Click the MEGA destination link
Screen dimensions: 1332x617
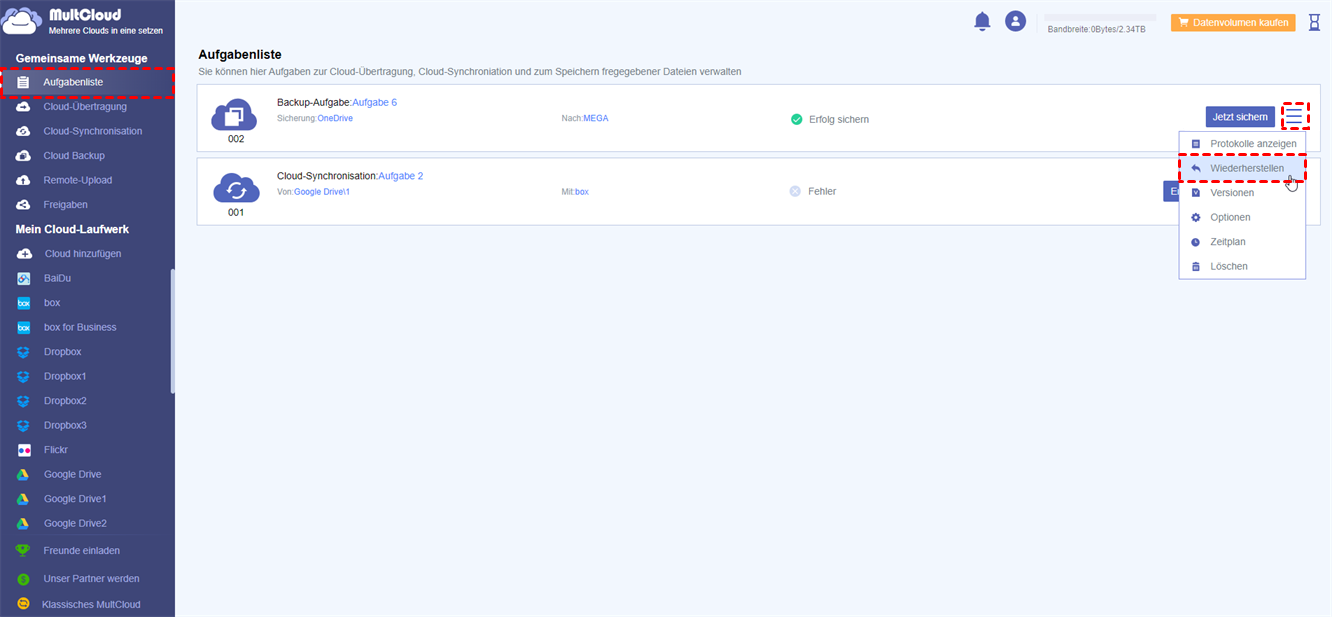coord(596,118)
